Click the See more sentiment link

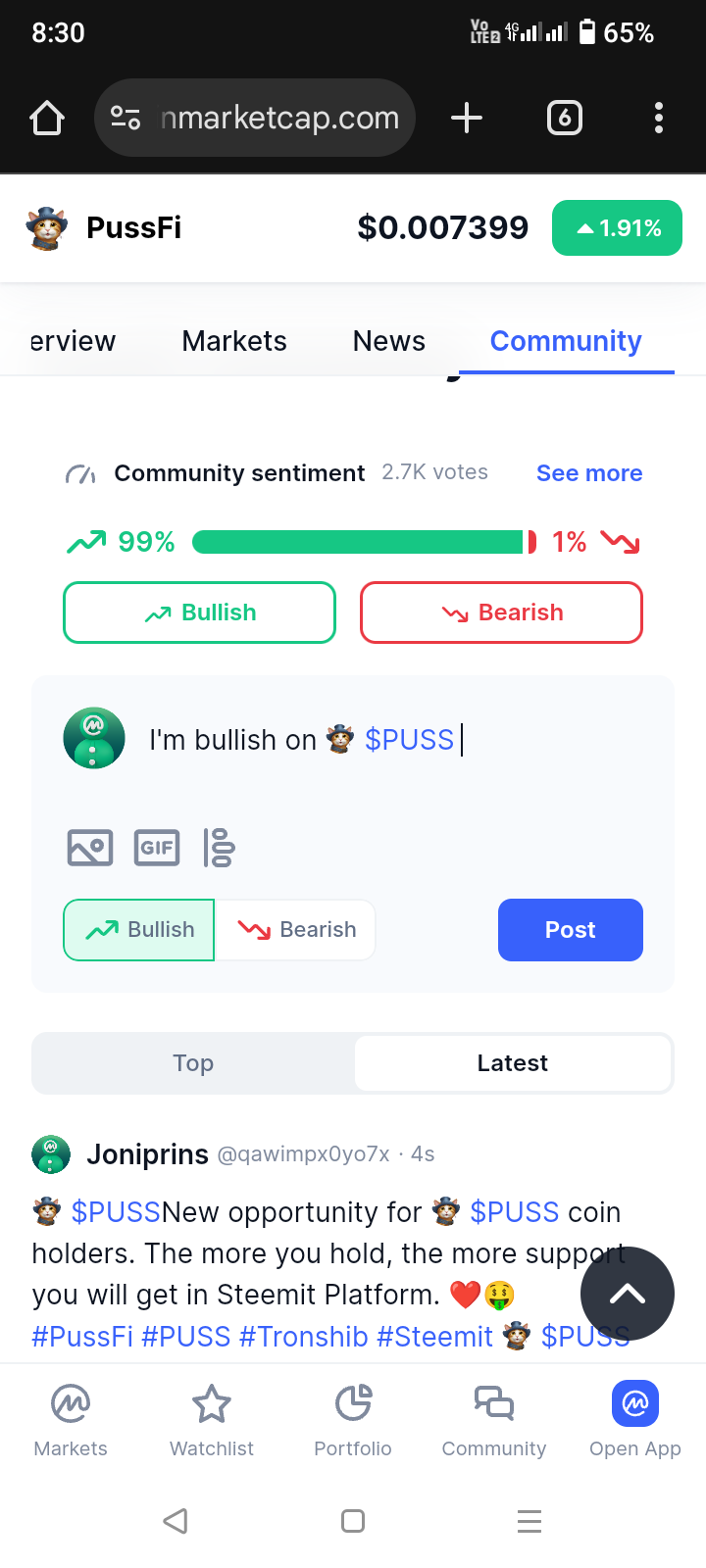[x=589, y=473]
